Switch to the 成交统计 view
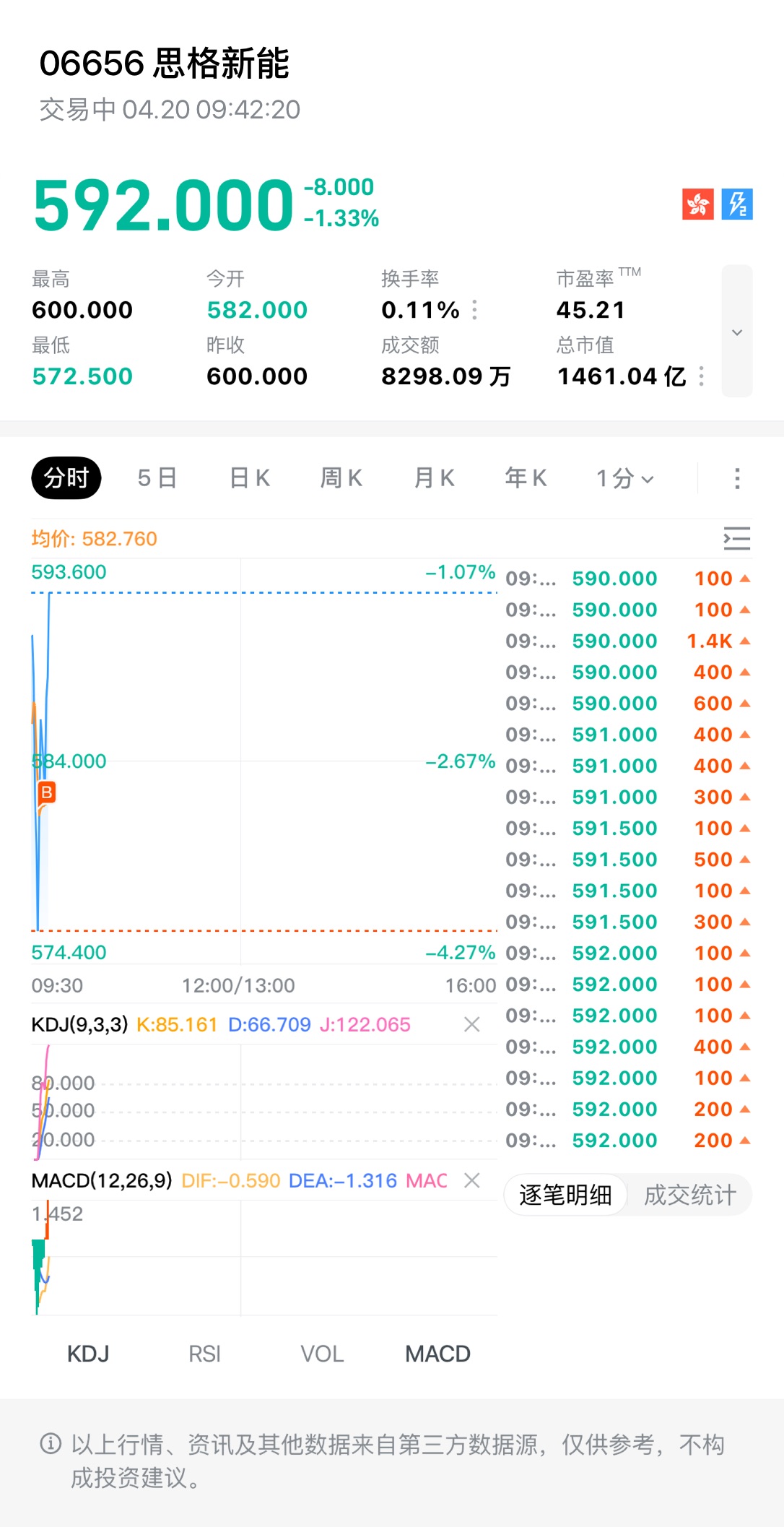The image size is (784, 1527). [x=689, y=1195]
